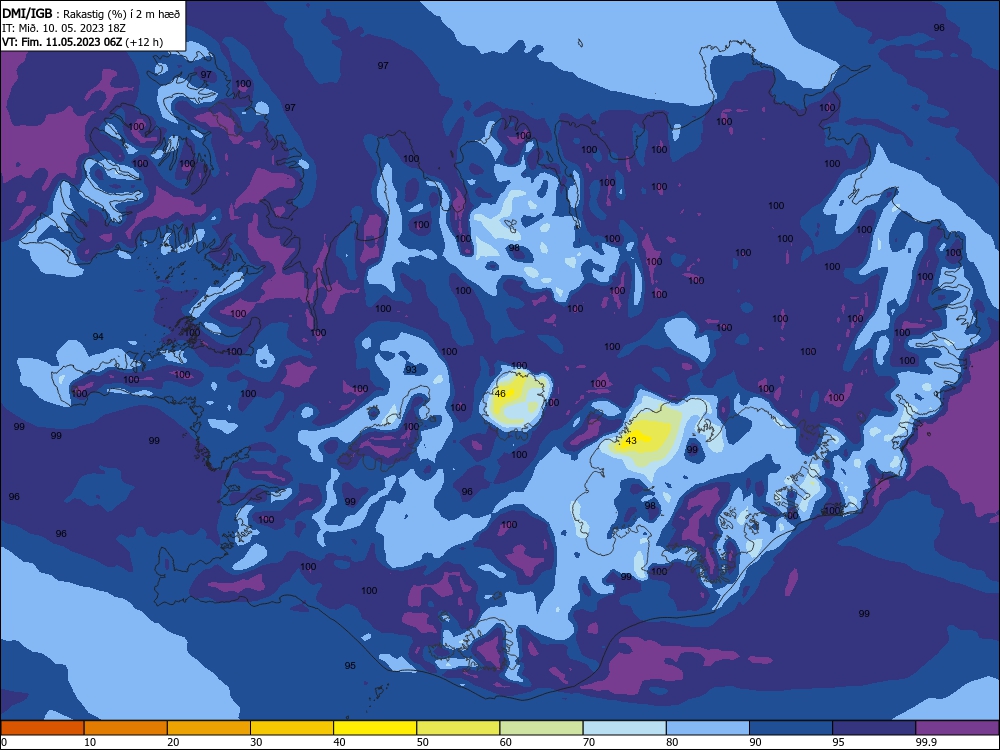Click the '43' humidity value on the map
Image resolution: width=1000 pixels, height=750 pixels.
(631, 441)
